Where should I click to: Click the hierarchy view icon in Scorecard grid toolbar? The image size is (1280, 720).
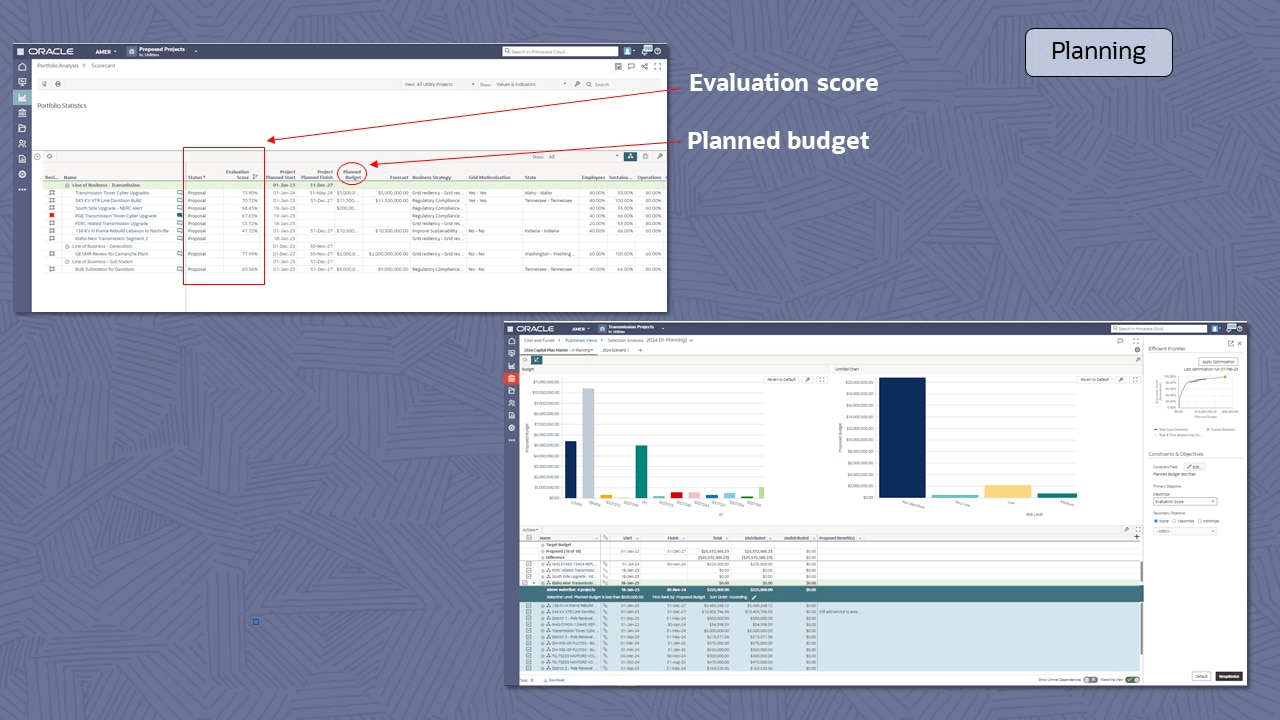pos(630,157)
